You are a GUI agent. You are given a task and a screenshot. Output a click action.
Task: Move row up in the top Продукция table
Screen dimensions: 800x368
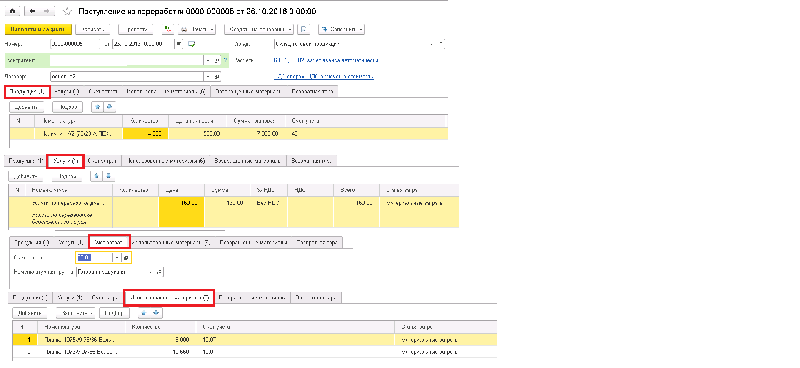[97, 107]
